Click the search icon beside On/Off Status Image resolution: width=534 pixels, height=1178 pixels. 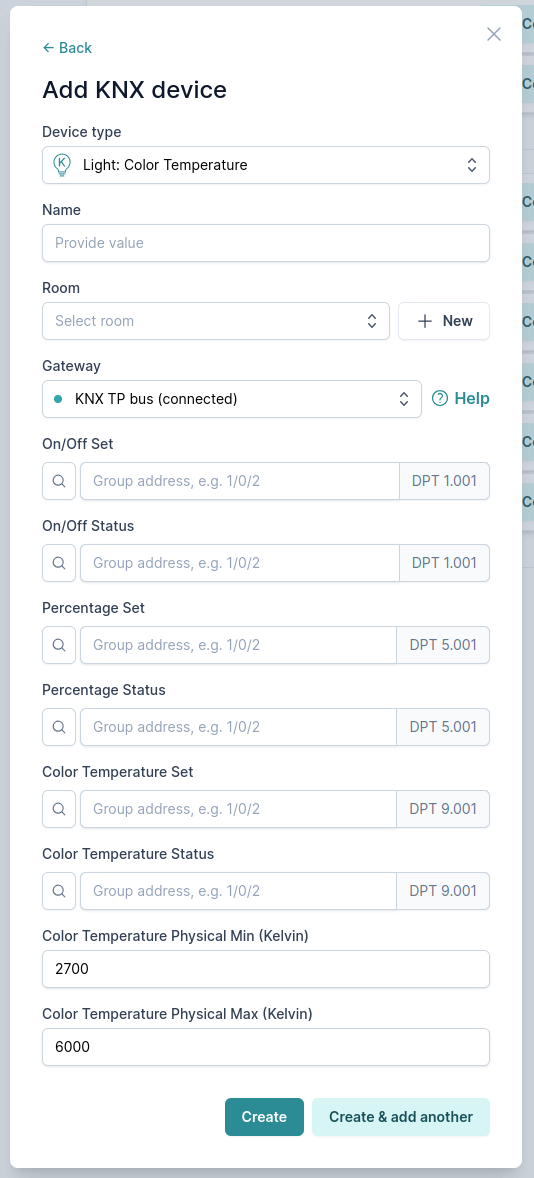[59, 563]
